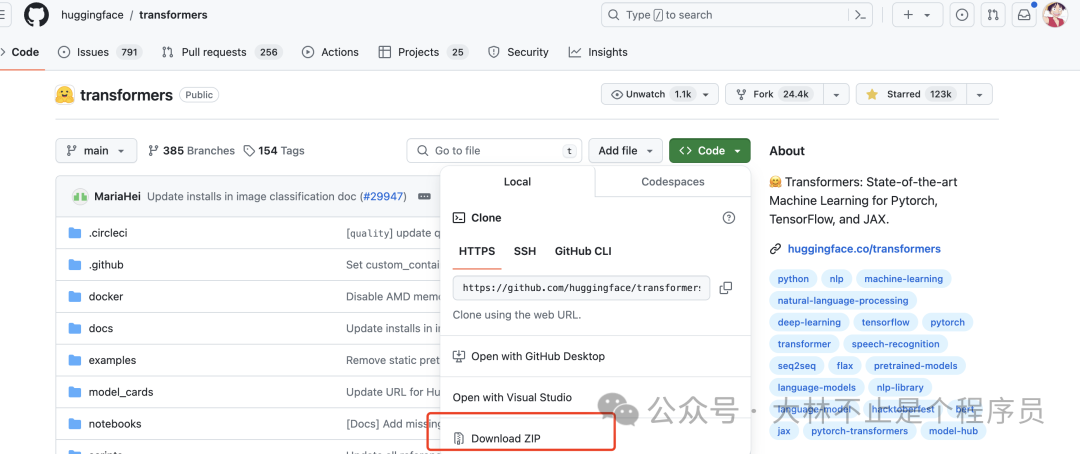Expand the star lists dropdown caret
Screen dimensions: 1080x454
click(979, 94)
